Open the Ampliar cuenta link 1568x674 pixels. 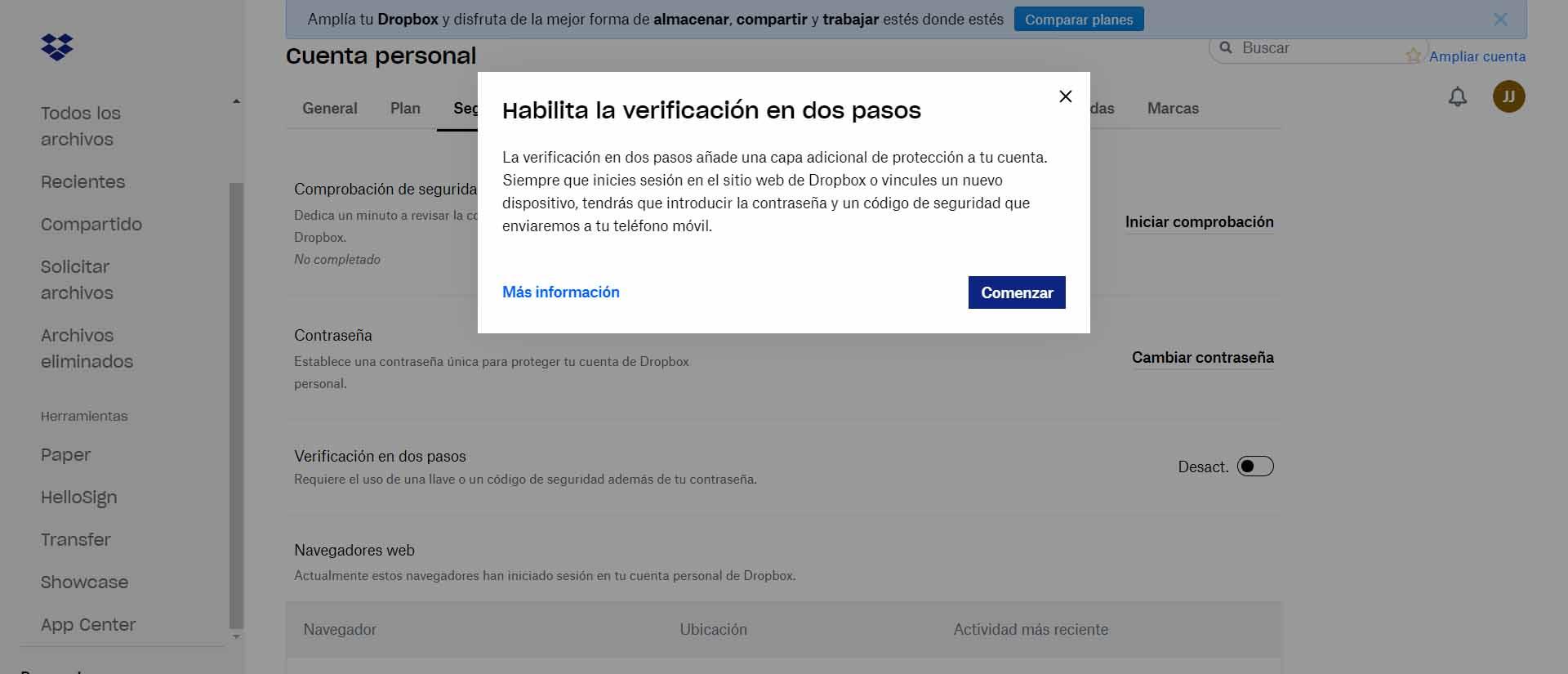coord(1477,56)
